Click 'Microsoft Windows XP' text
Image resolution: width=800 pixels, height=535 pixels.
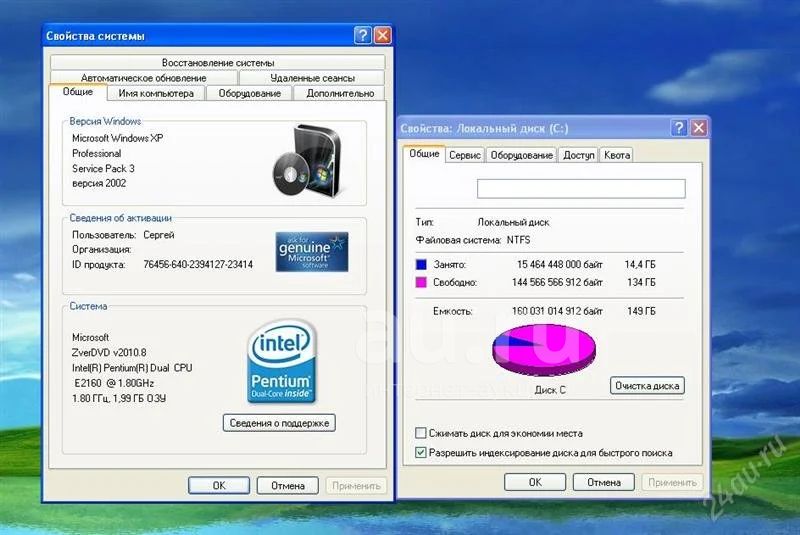click(118, 138)
